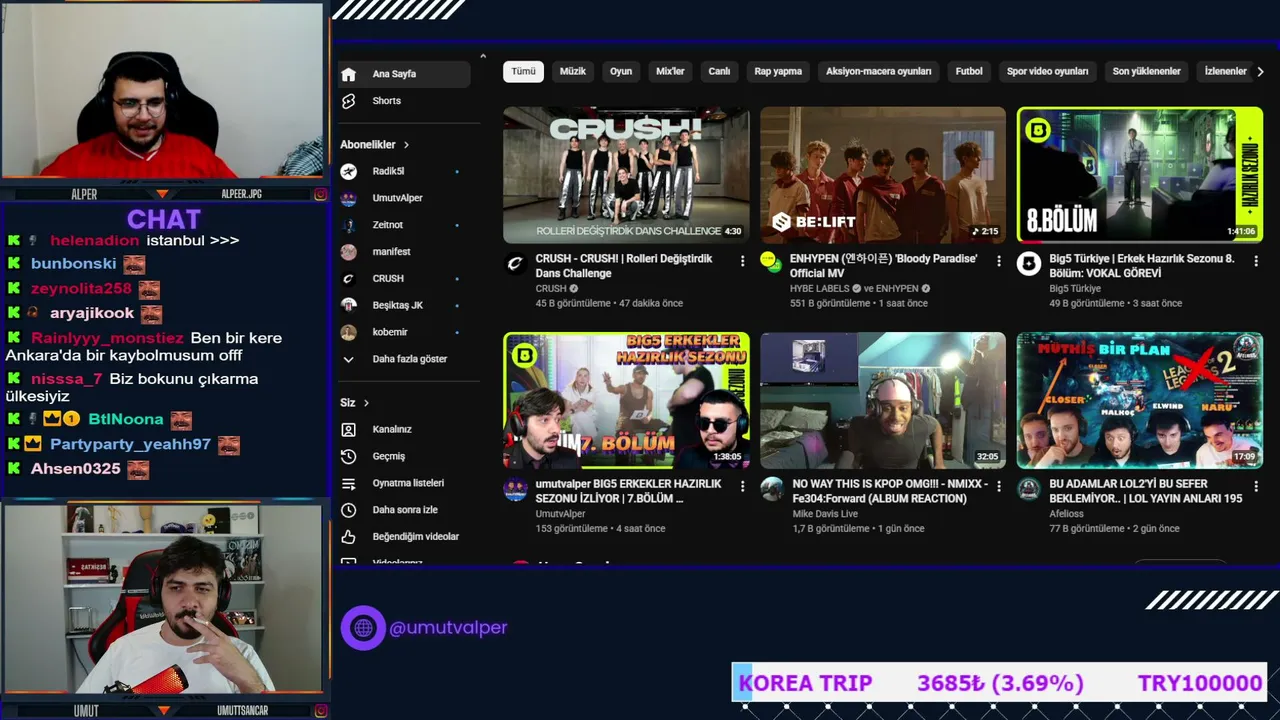Filter by Spor video oyunları chip

pyautogui.click(x=1047, y=71)
